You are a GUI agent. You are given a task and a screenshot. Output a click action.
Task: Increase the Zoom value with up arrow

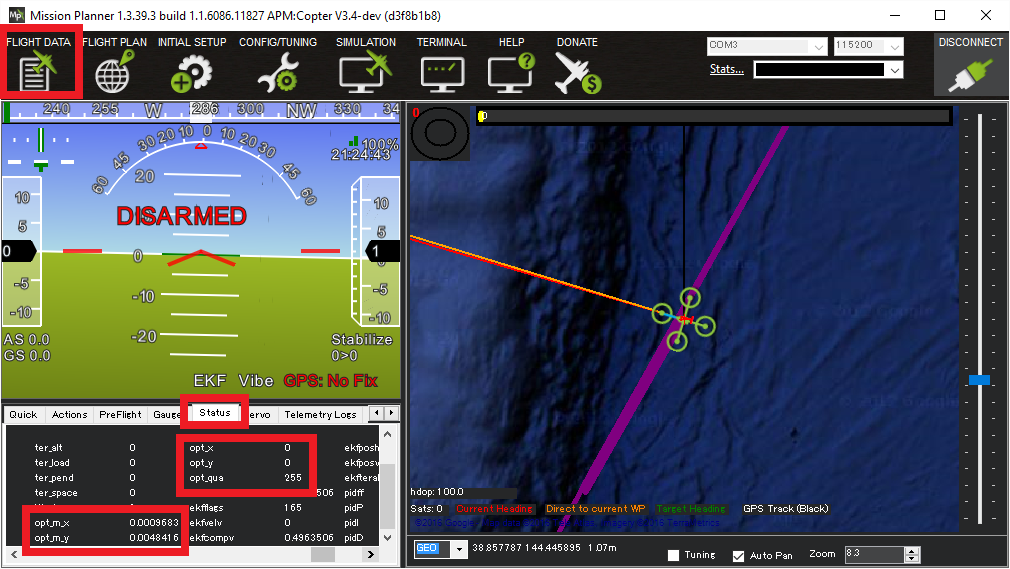912,549
